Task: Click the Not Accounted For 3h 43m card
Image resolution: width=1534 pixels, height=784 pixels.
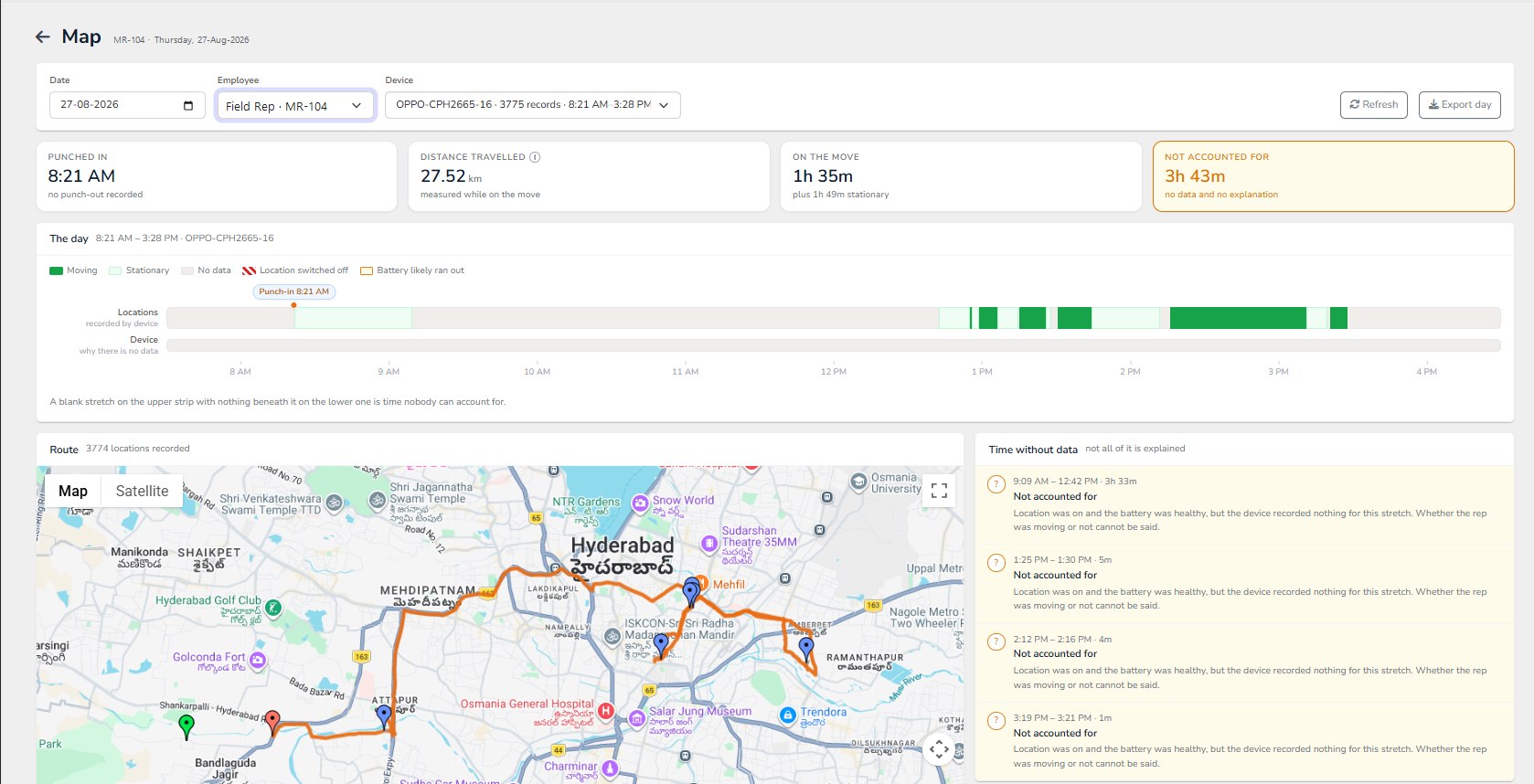Action: 1333,176
